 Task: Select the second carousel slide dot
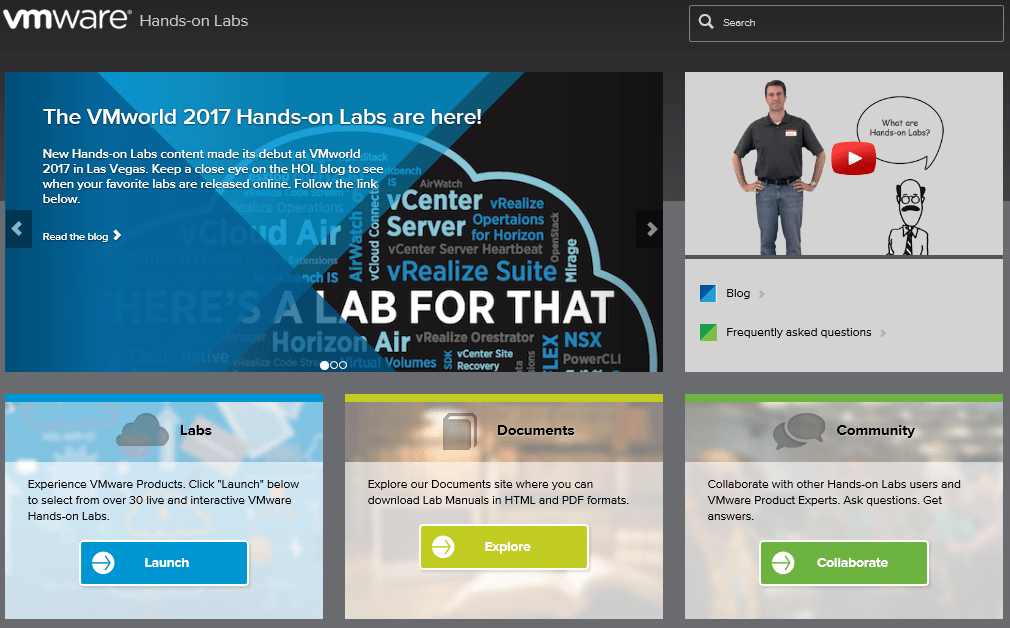coord(334,365)
